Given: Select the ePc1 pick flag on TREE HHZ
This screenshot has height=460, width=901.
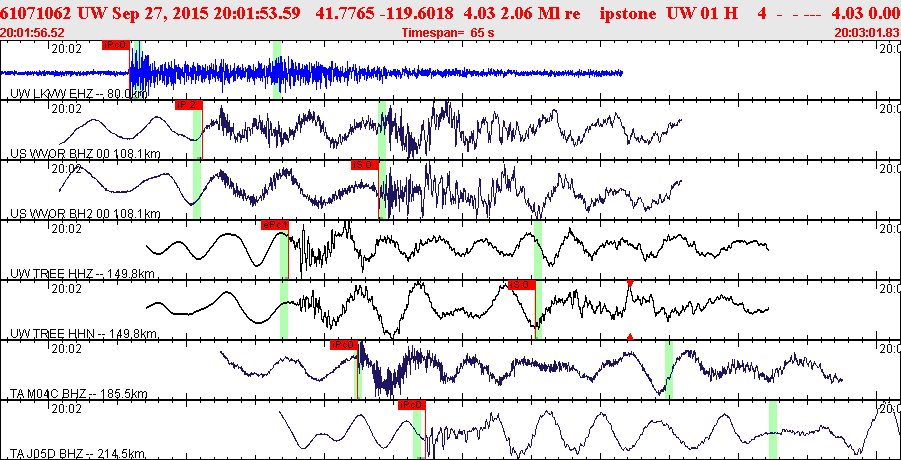Looking at the screenshot, I should click(274, 225).
